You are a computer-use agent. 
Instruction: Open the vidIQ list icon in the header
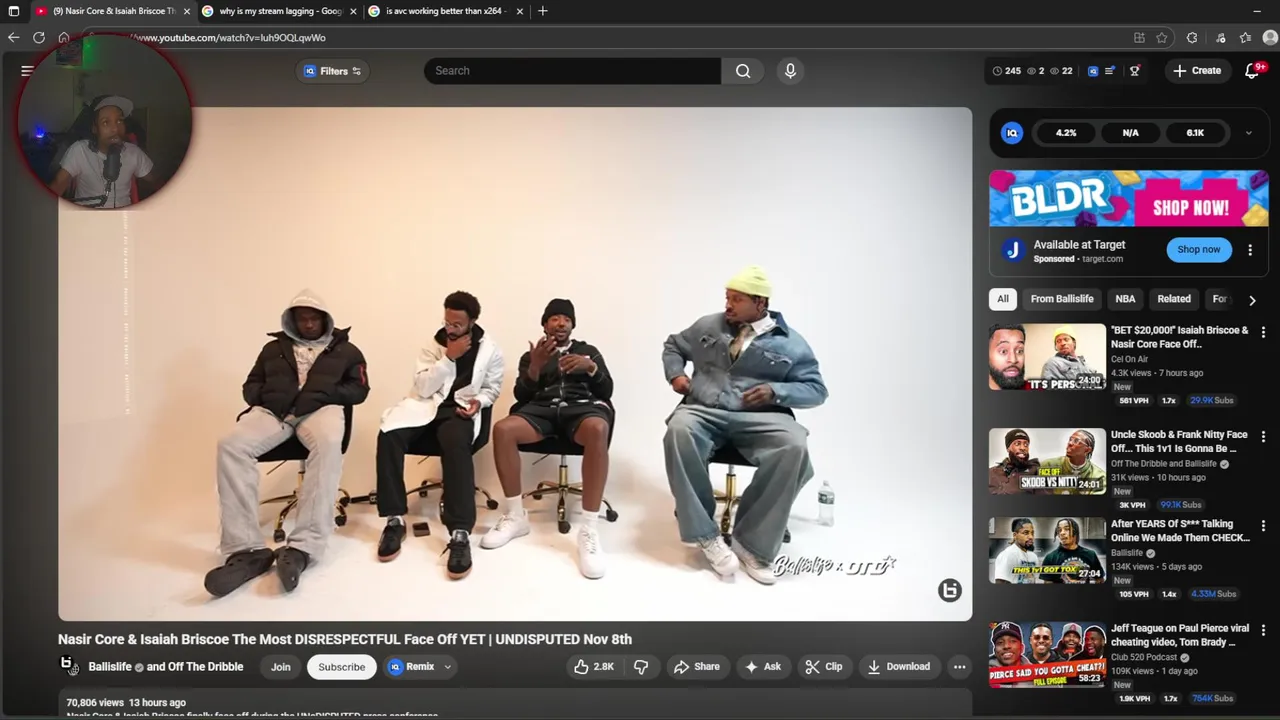tap(1110, 71)
